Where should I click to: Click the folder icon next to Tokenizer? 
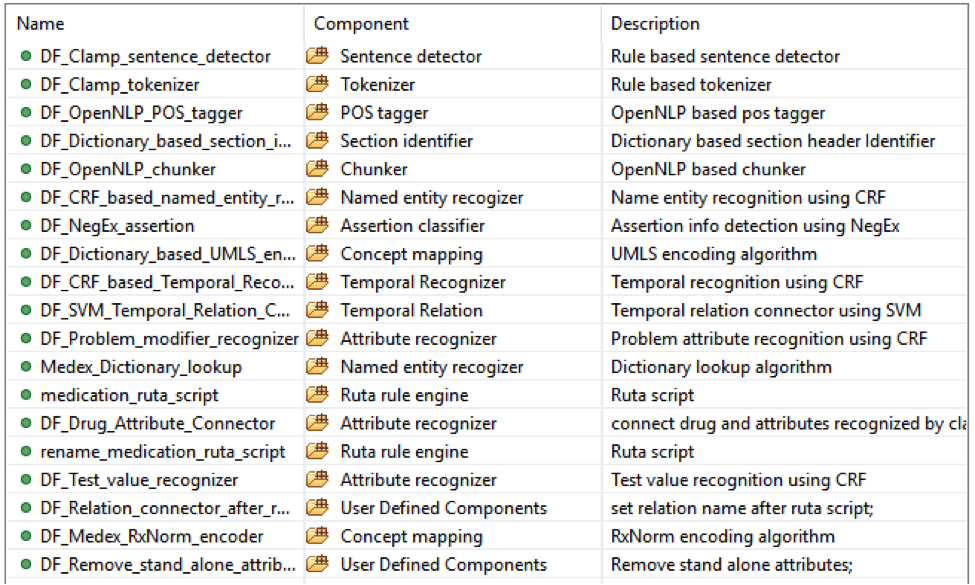point(318,84)
